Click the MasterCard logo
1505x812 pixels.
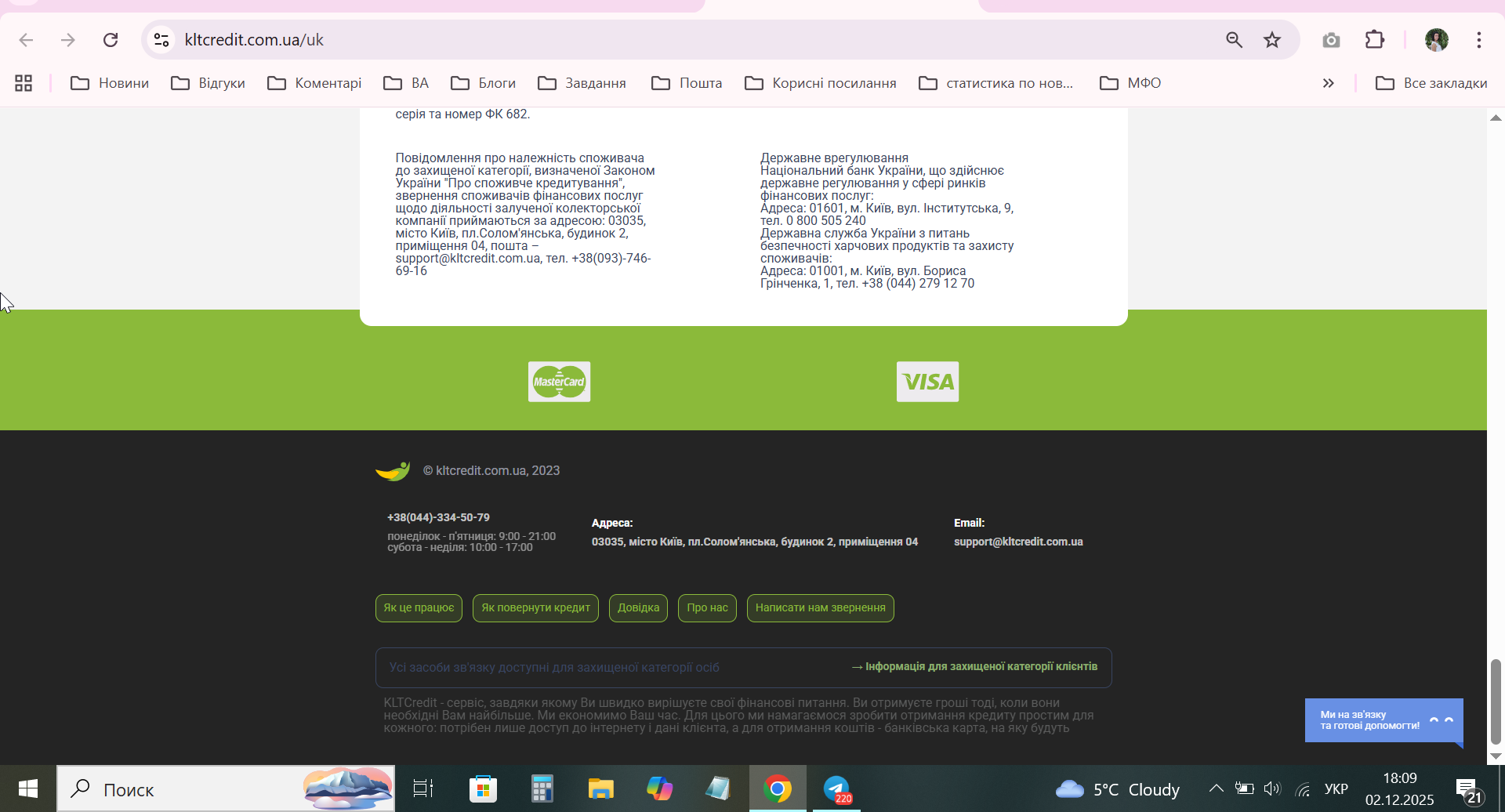[559, 382]
